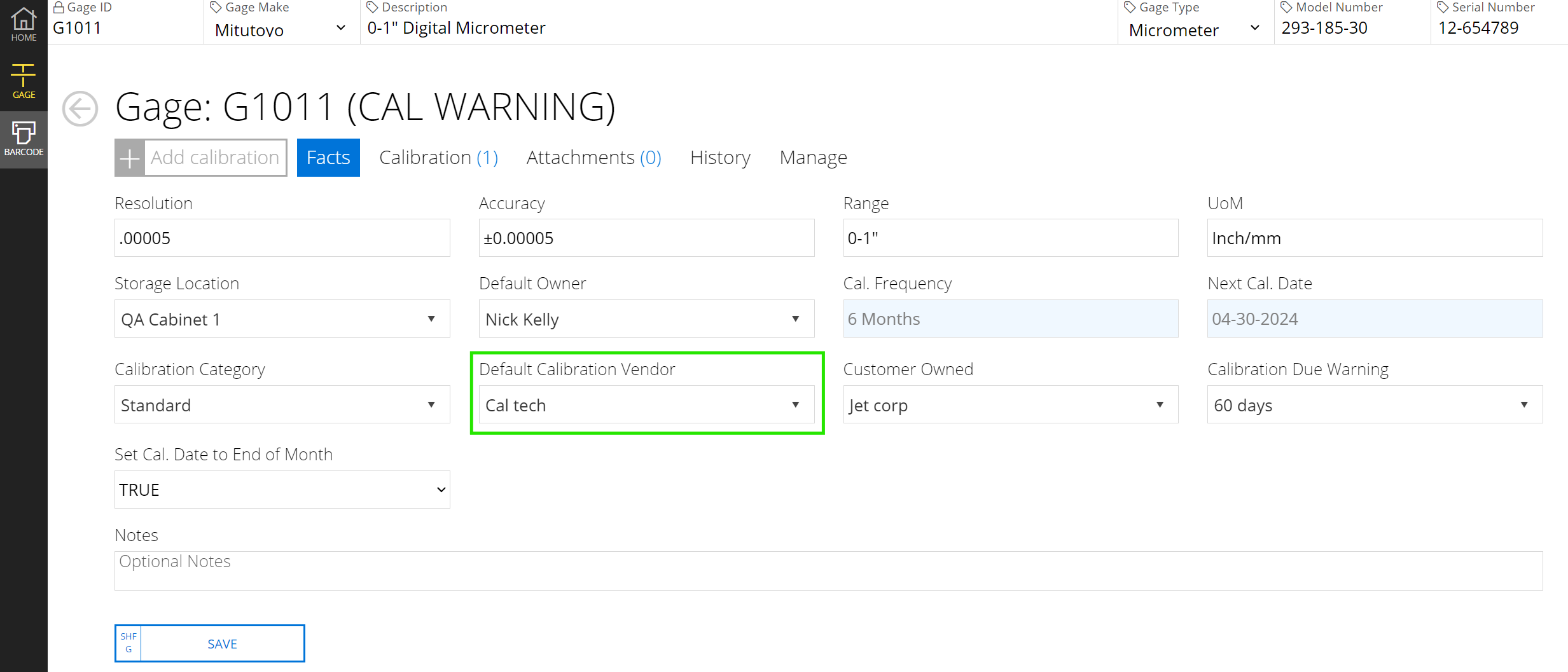Open the Manage tab
This screenshot has height=672, width=1568.
(813, 158)
